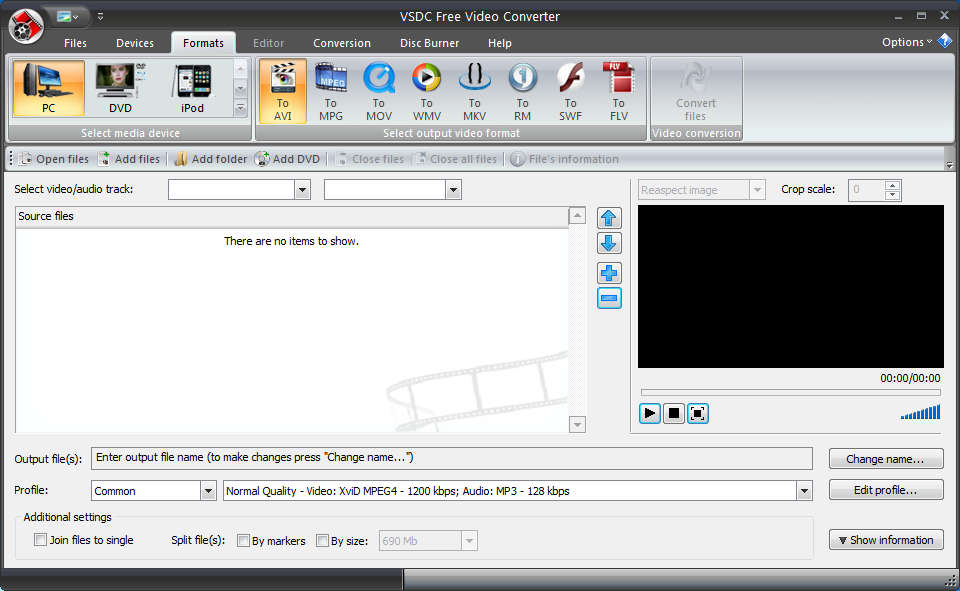Click Open files in the toolbar

pyautogui.click(x=54, y=159)
